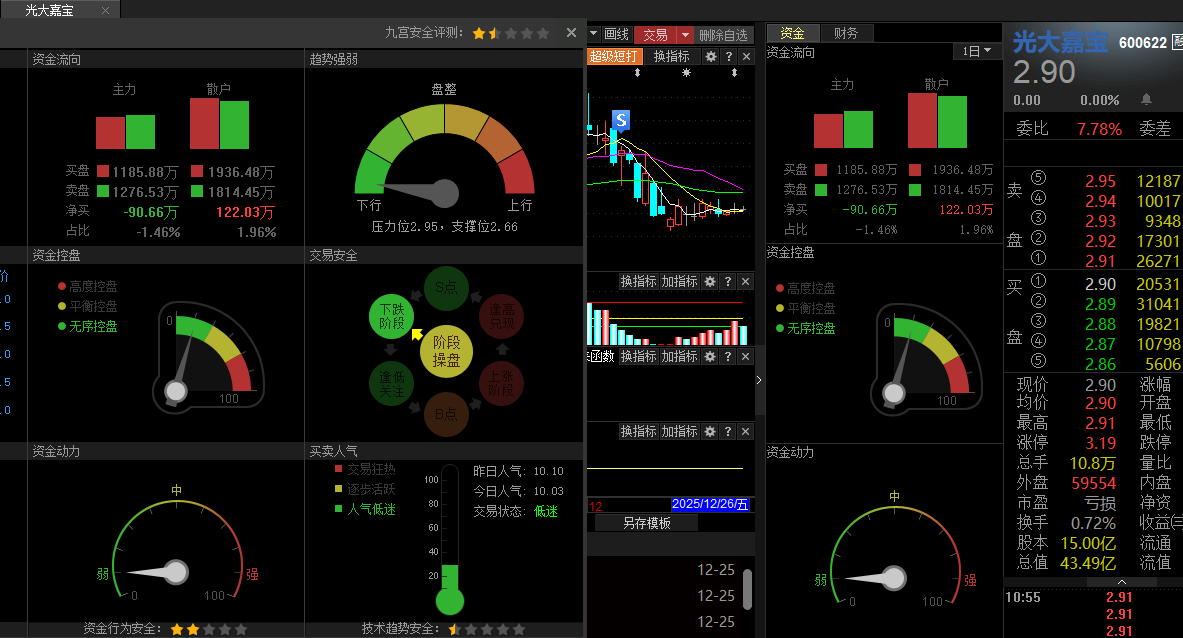Viewport: 1183px width, 638px height.
Task: Close the 九宫安全评测 panel
Action: pyautogui.click(x=571, y=33)
